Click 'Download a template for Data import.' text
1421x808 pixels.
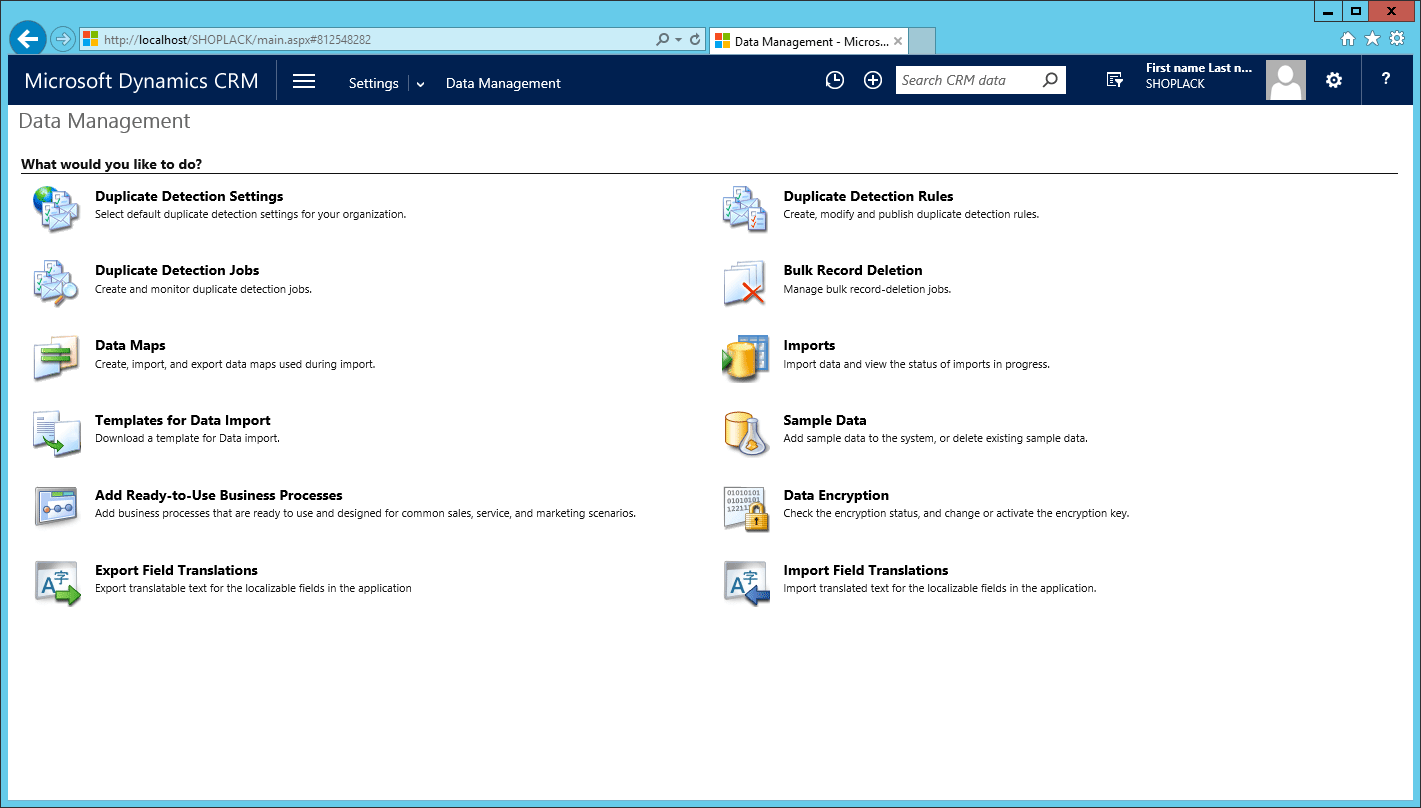click(x=187, y=438)
